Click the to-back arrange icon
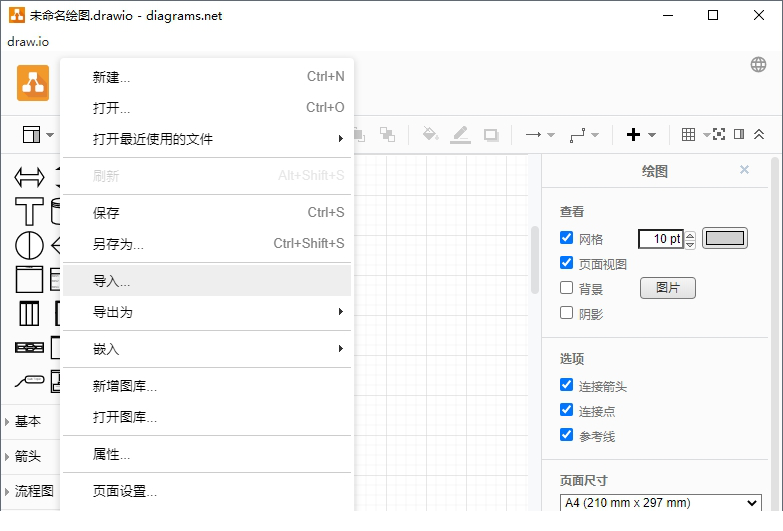783x531 pixels. [x=387, y=134]
